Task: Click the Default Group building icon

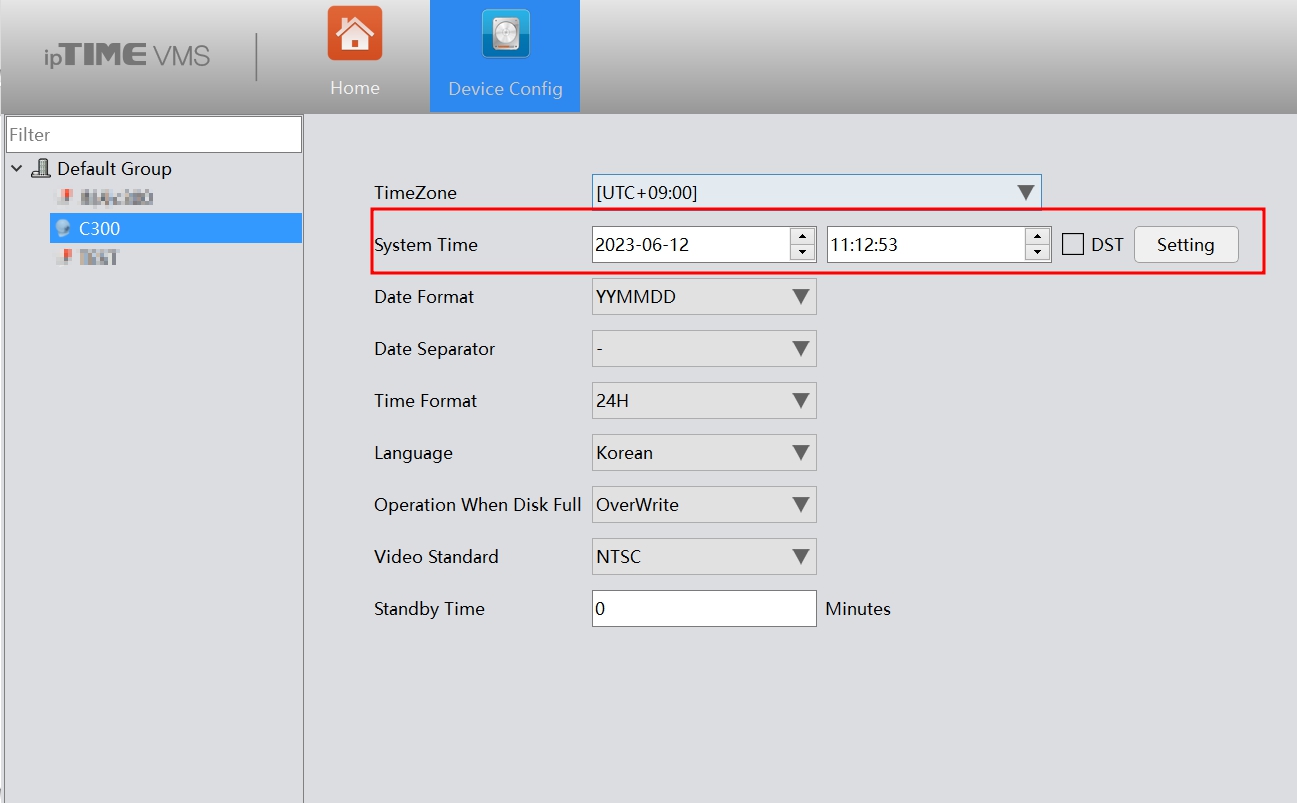Action: point(41,168)
